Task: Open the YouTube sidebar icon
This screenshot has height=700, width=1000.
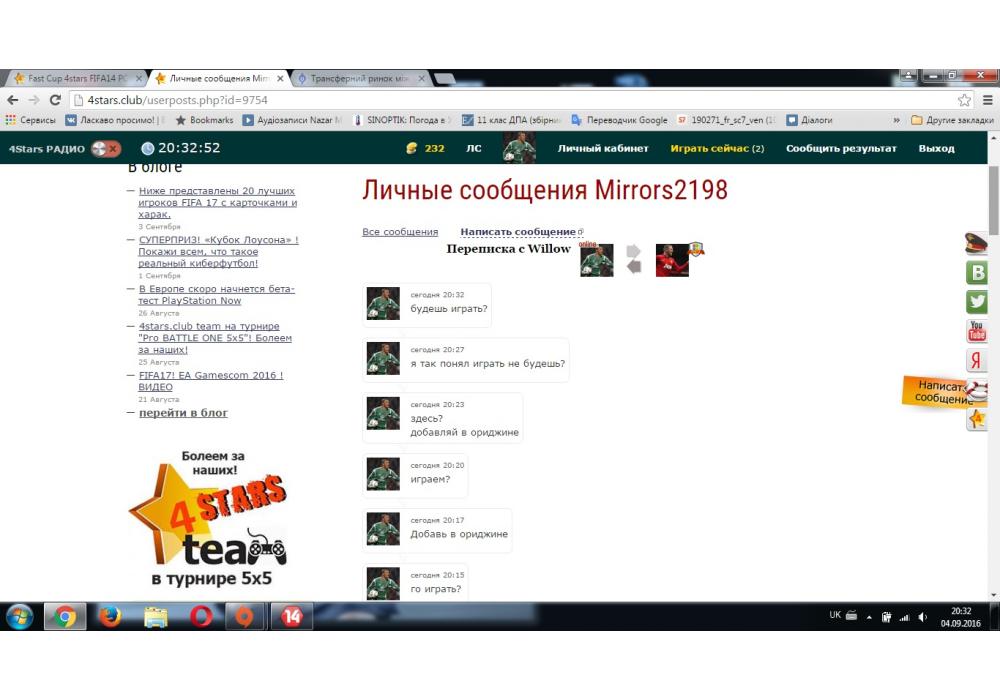Action: [x=977, y=331]
